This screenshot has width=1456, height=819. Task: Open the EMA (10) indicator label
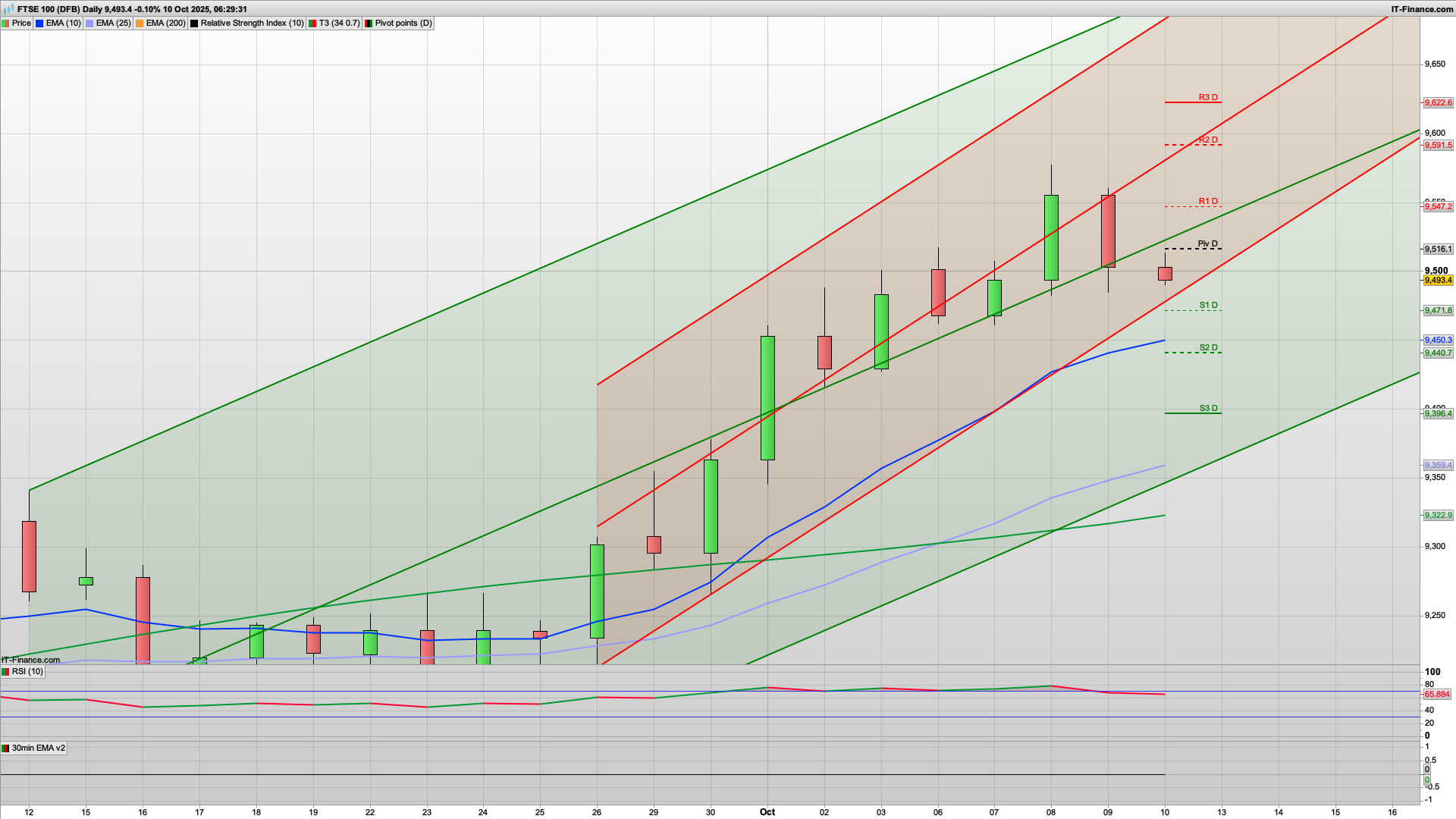coord(63,24)
